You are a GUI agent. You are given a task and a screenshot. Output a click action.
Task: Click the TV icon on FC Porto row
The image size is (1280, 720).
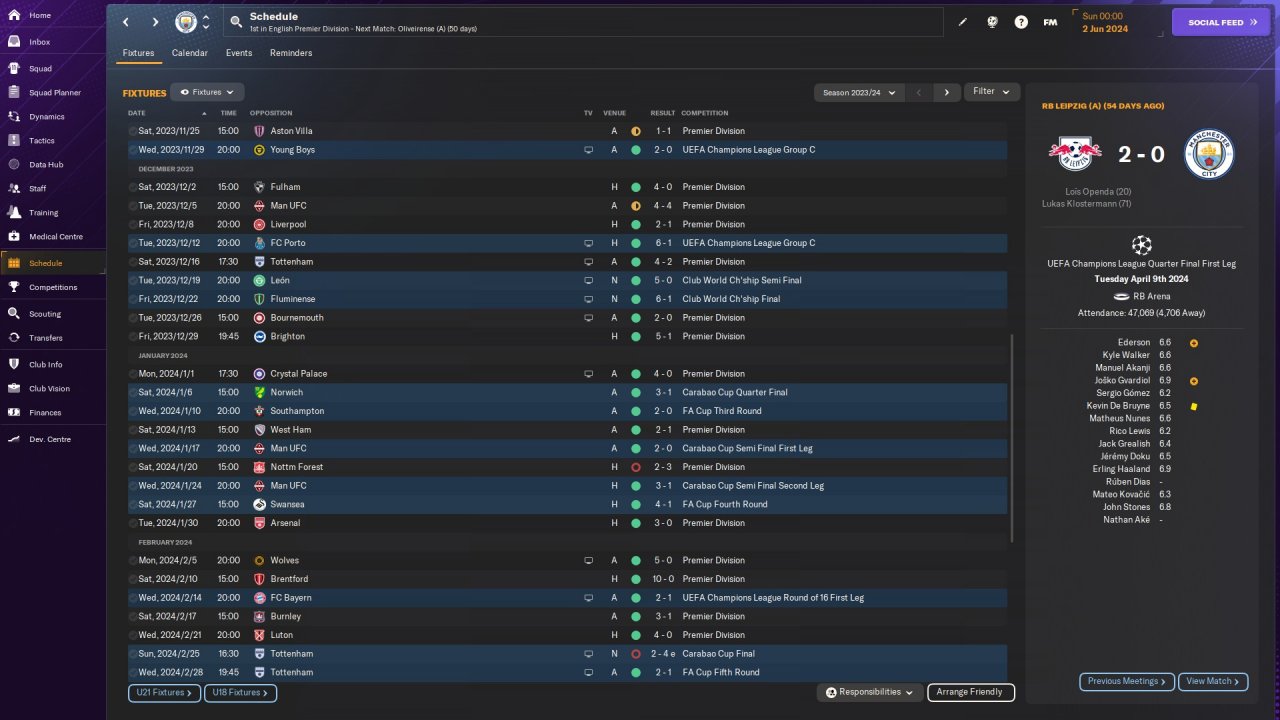pyautogui.click(x=588, y=243)
